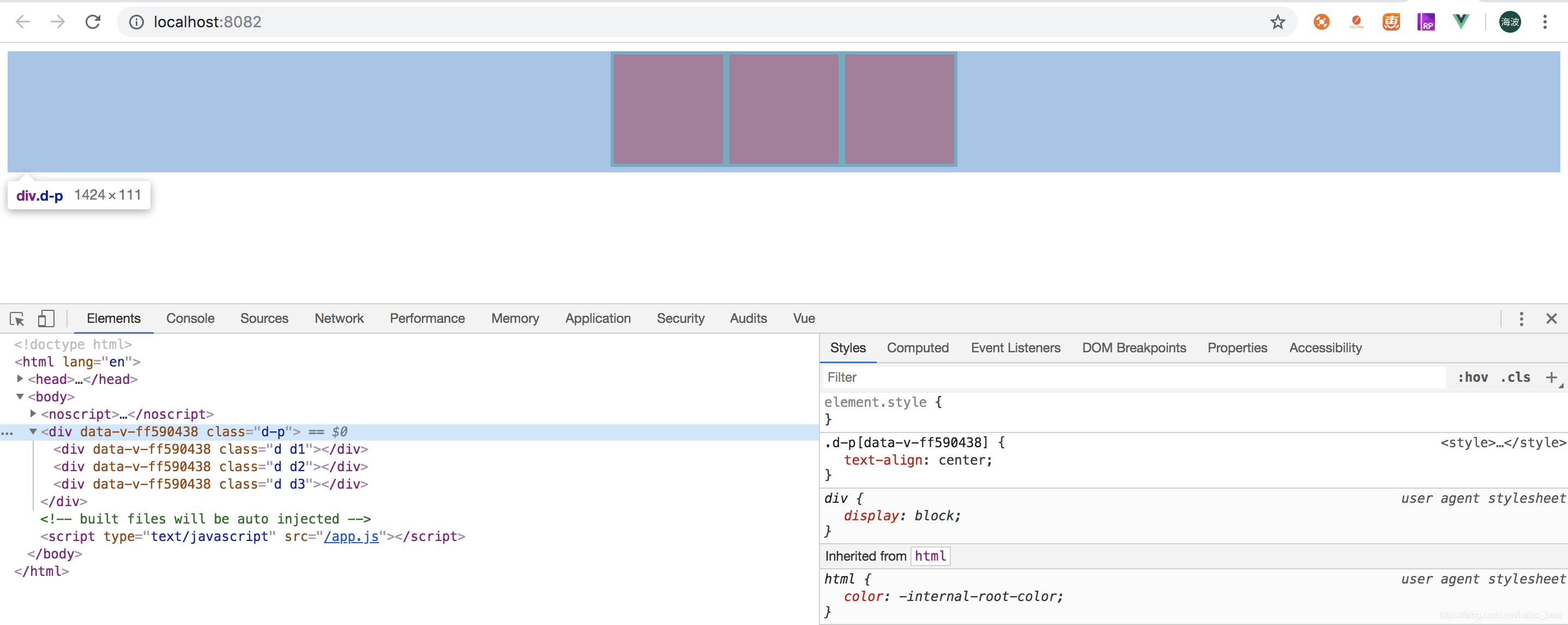
Task: Collapse the div.d-p element node
Action: pyautogui.click(x=33, y=431)
